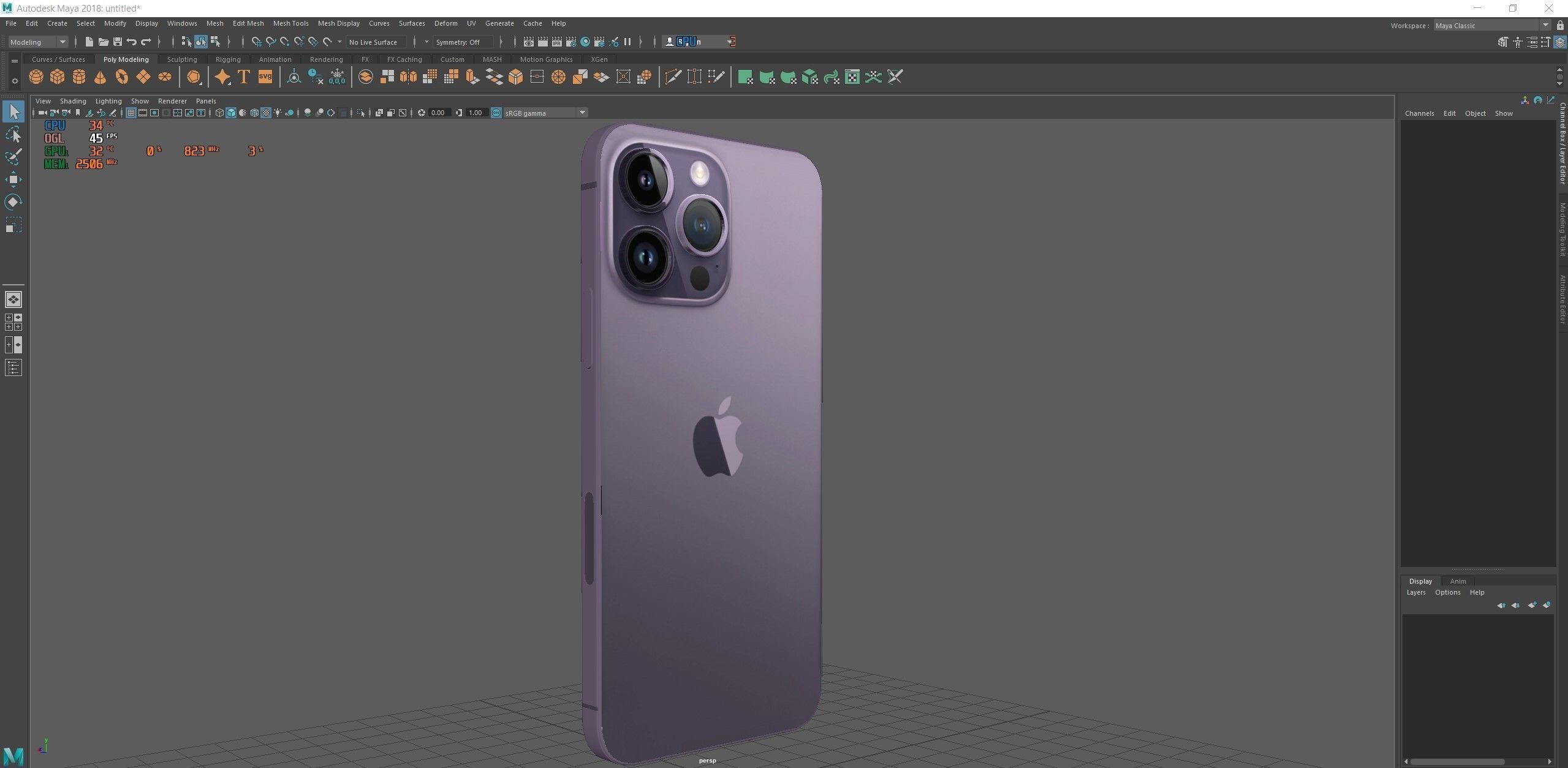This screenshot has width=1568, height=768.
Task: Switch to the Anim layer tab
Action: 1458,581
